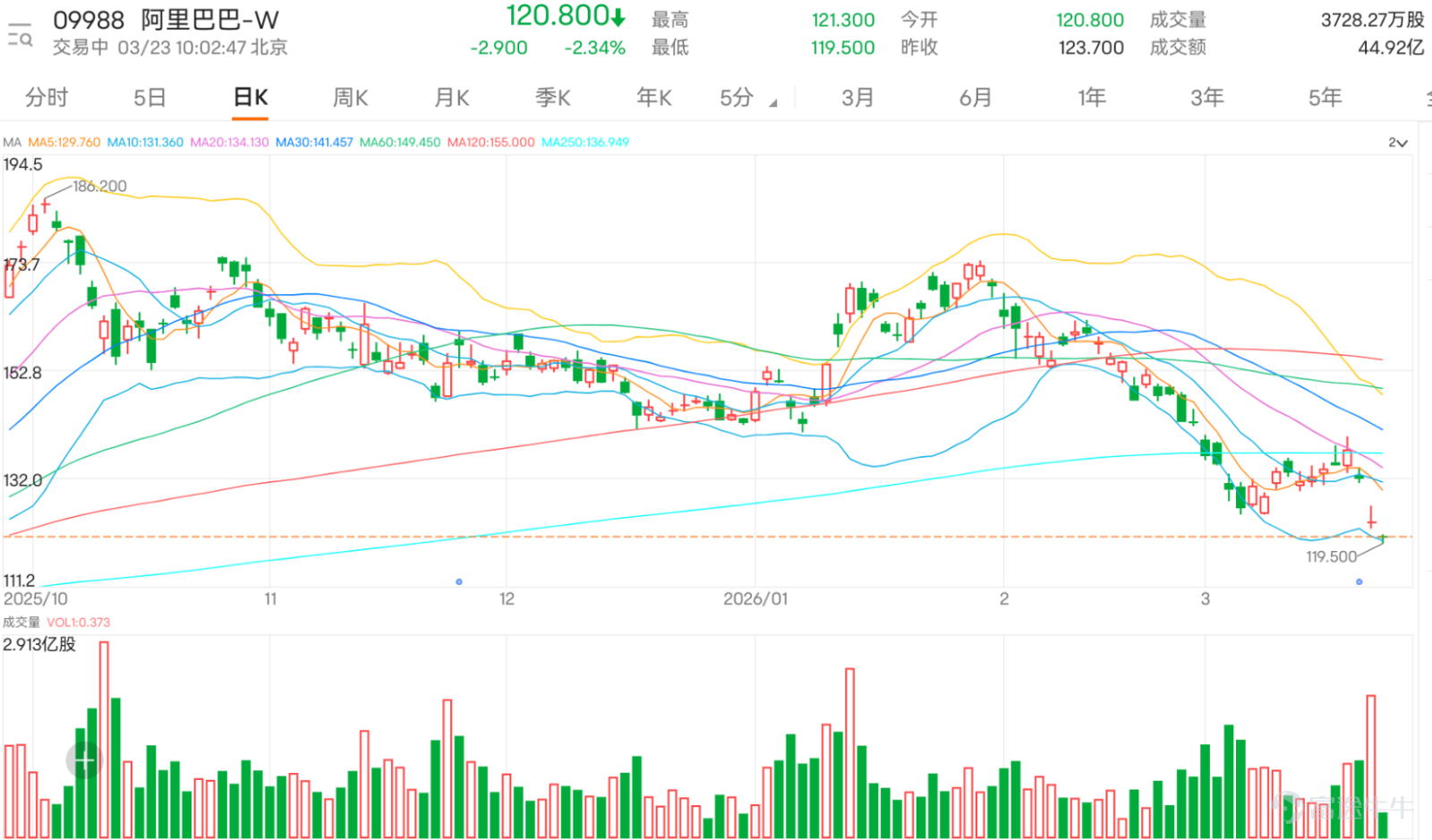Click the MA250:136.949 indicator label
The height and width of the screenshot is (840, 1432).
(585, 142)
